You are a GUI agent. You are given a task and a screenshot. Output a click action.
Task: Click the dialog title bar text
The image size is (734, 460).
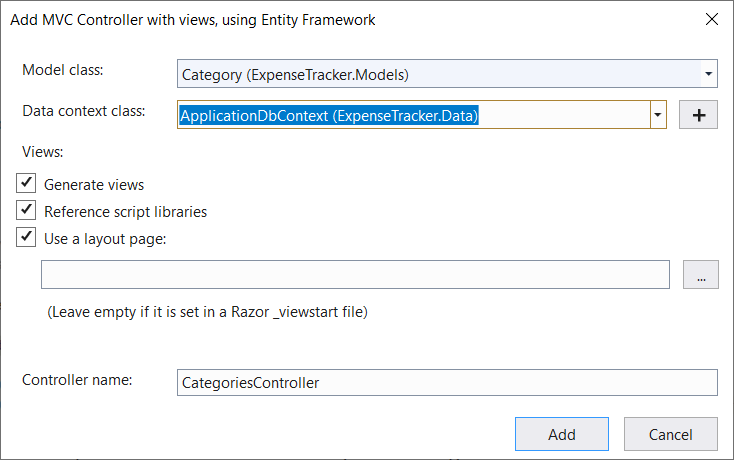[x=193, y=19]
